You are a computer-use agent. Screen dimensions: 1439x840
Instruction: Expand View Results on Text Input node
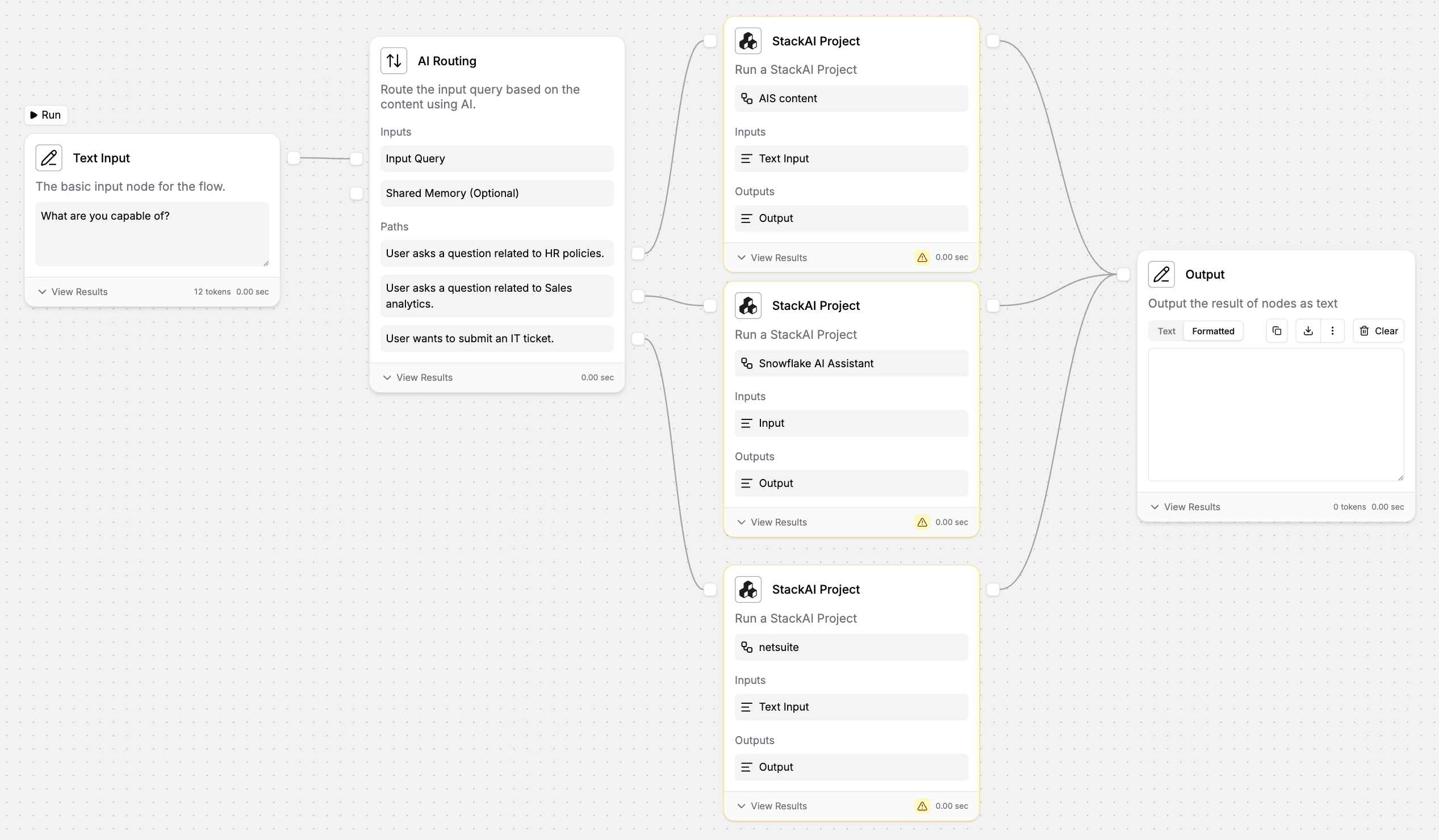tap(73, 292)
